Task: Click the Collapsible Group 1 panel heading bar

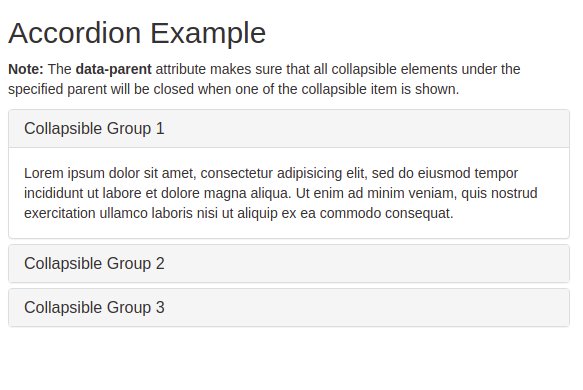Action: (x=289, y=129)
